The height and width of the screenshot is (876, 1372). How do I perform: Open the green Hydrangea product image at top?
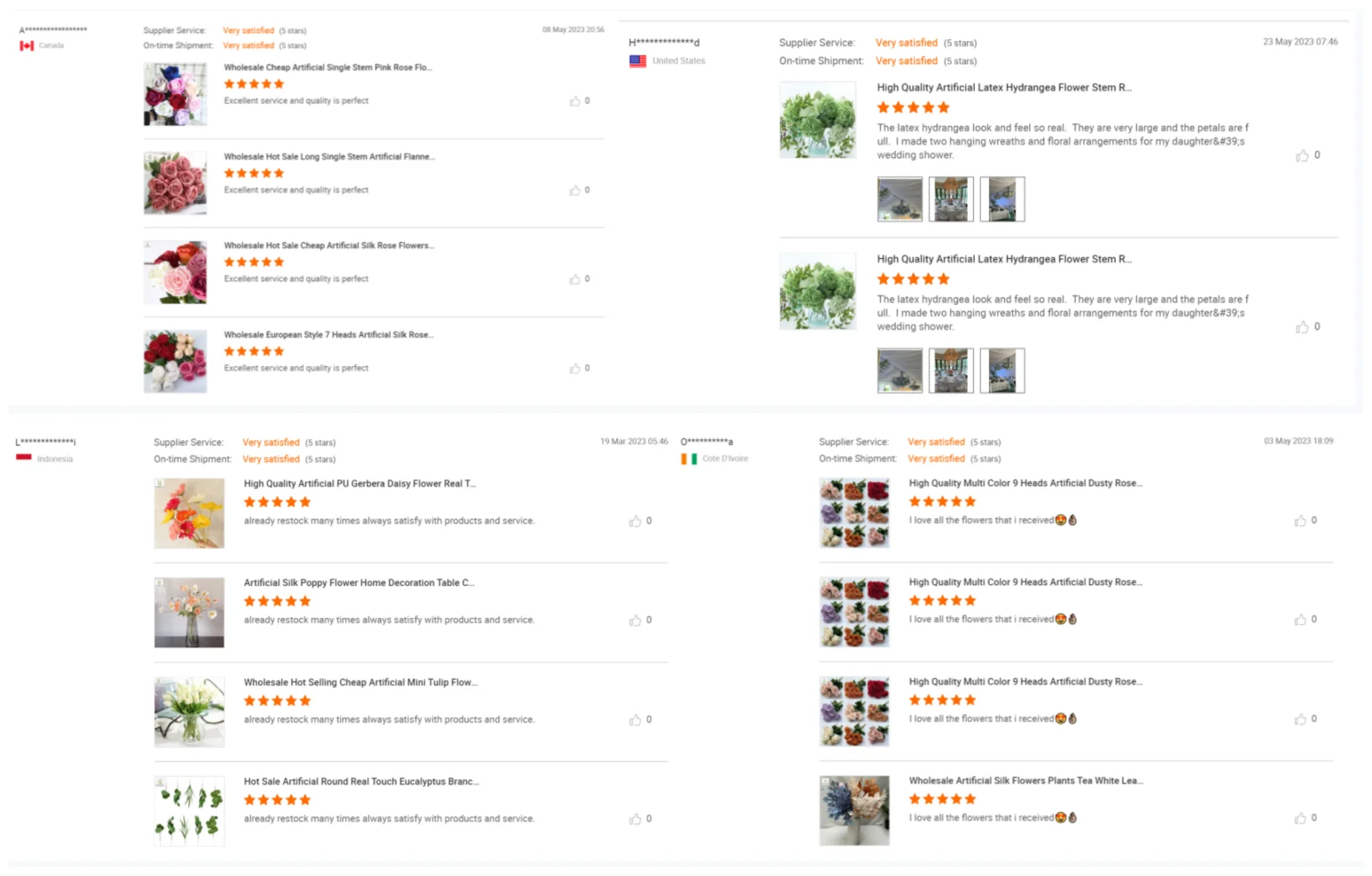click(x=818, y=121)
